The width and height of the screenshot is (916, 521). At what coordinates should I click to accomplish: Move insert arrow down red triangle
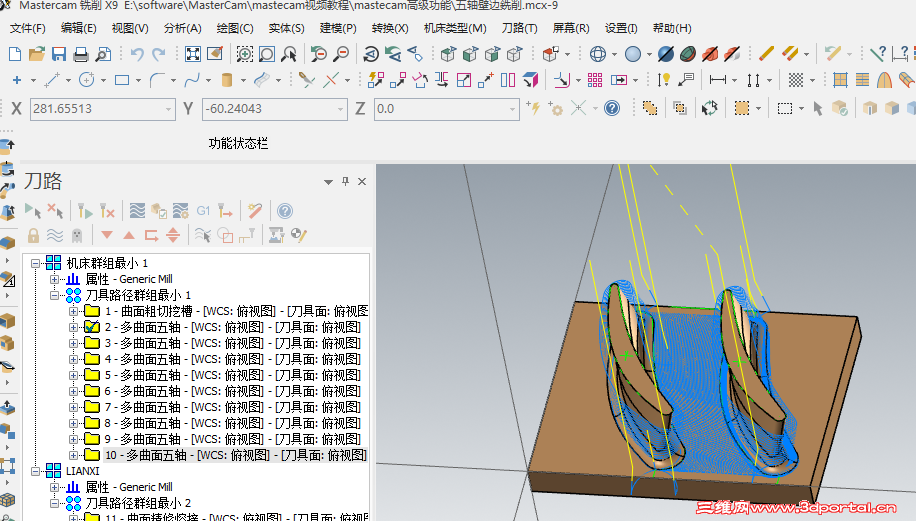point(107,235)
